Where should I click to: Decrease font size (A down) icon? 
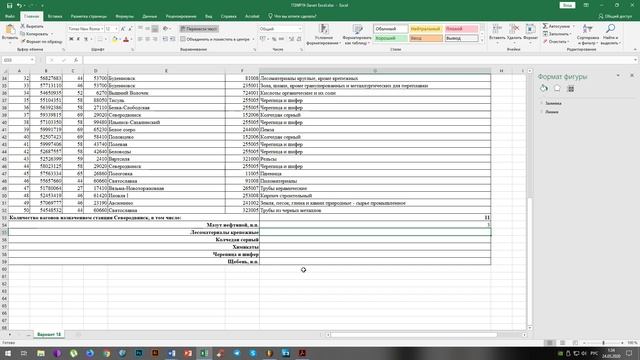(130, 29)
